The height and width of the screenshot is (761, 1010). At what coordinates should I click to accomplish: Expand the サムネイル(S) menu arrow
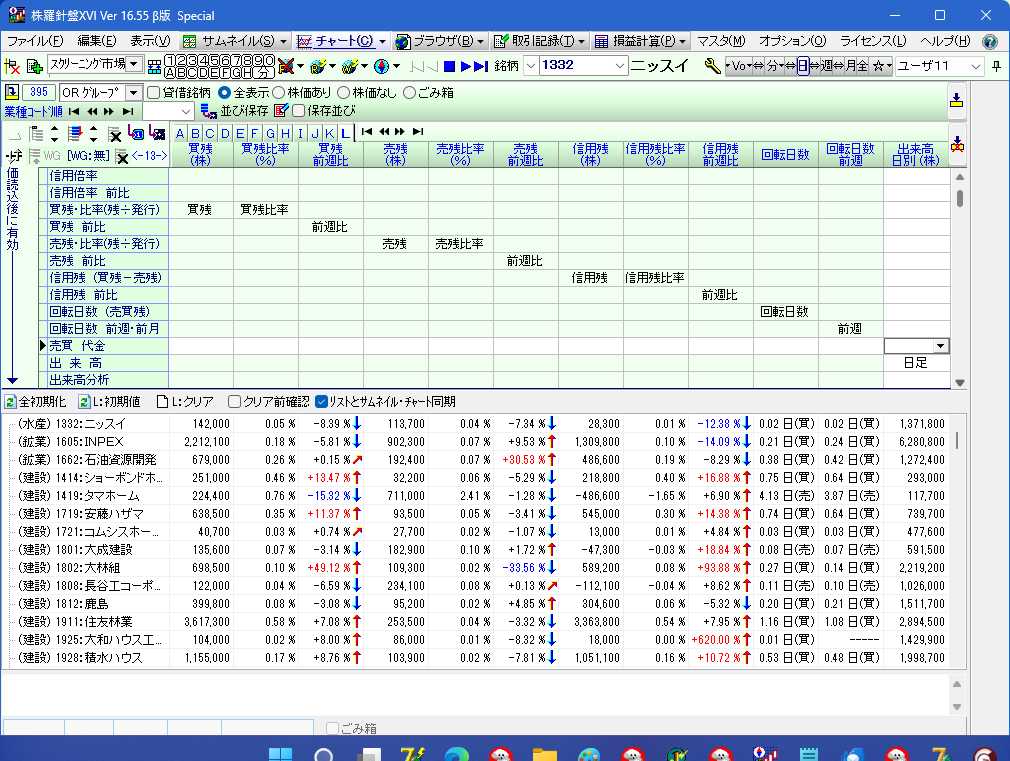[283, 41]
